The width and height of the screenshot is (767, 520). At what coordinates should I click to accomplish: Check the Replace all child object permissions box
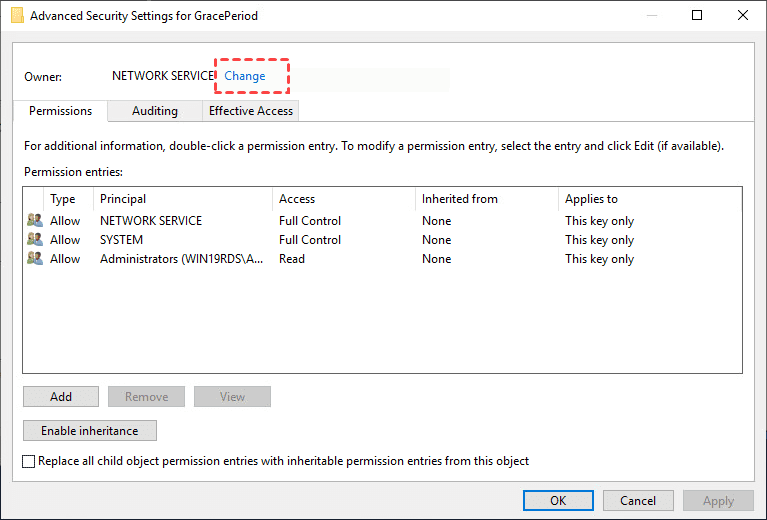[29, 461]
